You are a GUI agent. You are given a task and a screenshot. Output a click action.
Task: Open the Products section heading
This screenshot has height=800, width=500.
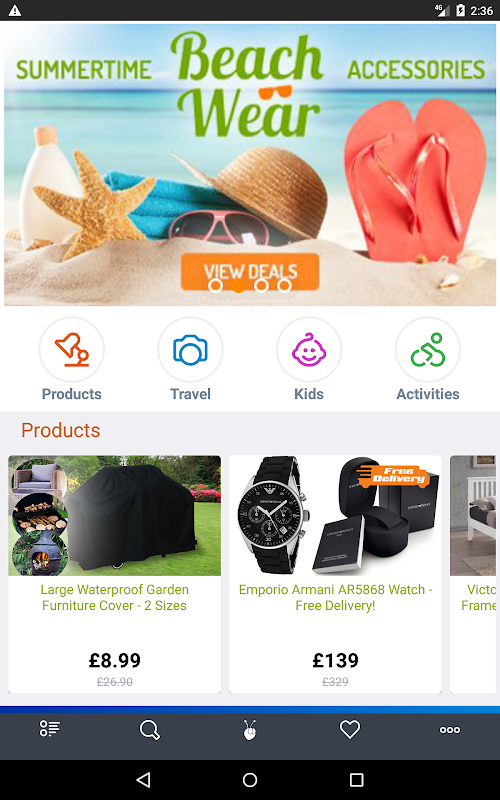(61, 430)
